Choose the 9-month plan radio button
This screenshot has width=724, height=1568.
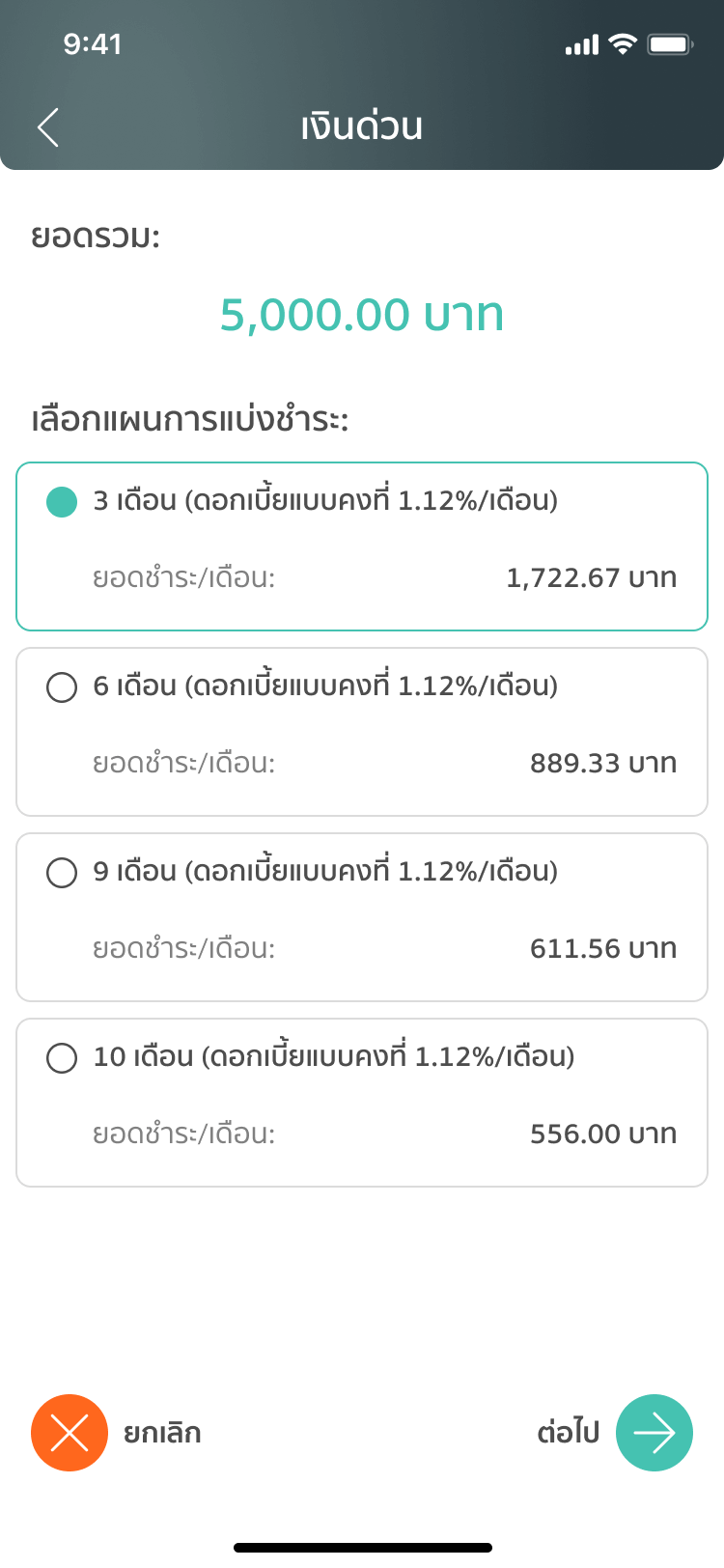[62, 873]
